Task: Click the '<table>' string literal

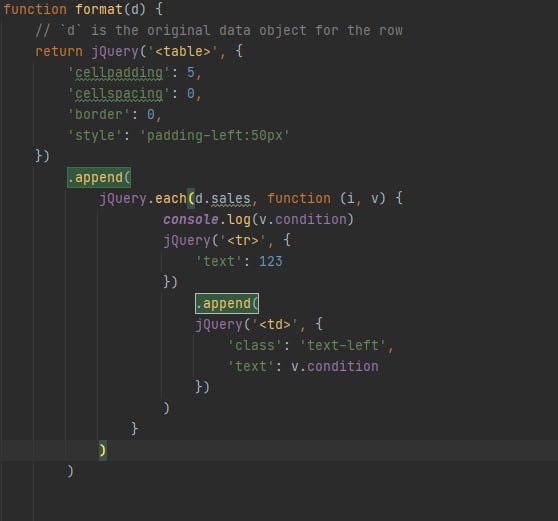Action: tap(183, 52)
